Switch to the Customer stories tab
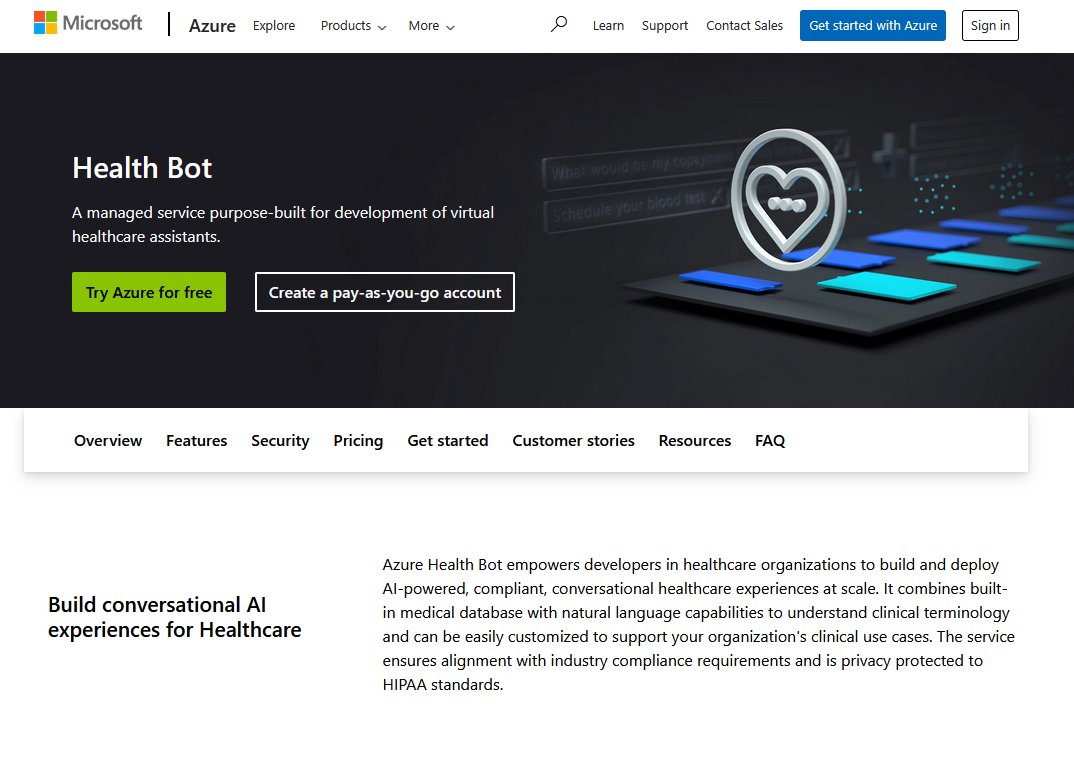This screenshot has height=769, width=1074. (573, 441)
